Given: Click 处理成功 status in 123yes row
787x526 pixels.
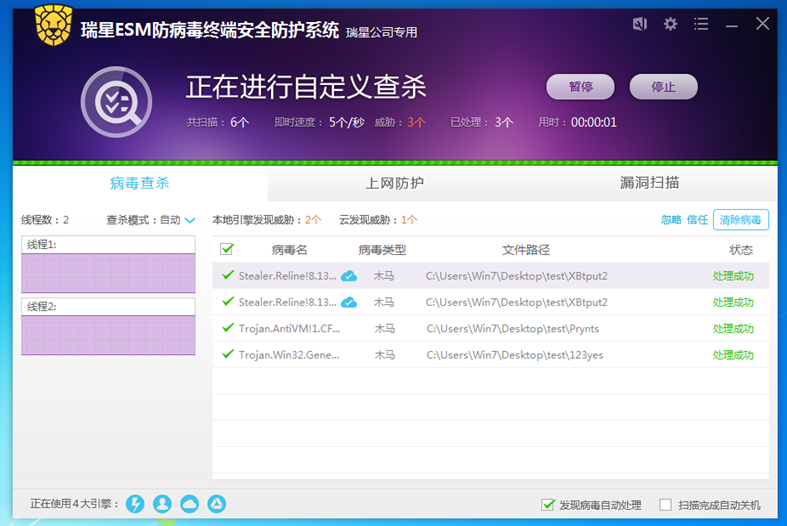Looking at the screenshot, I should pyautogui.click(x=733, y=355).
